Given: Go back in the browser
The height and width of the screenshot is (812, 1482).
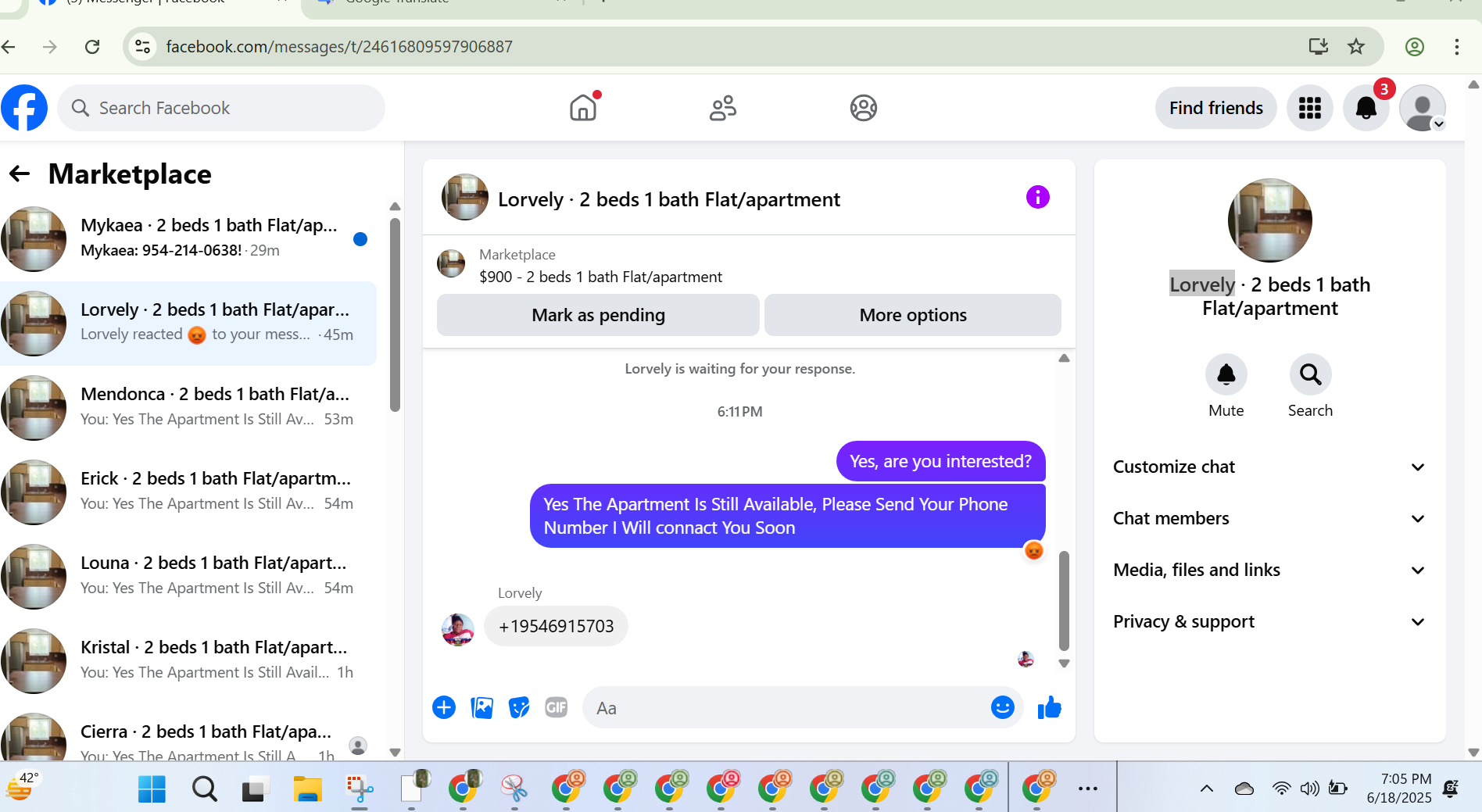Looking at the screenshot, I should pyautogui.click(x=9, y=47).
